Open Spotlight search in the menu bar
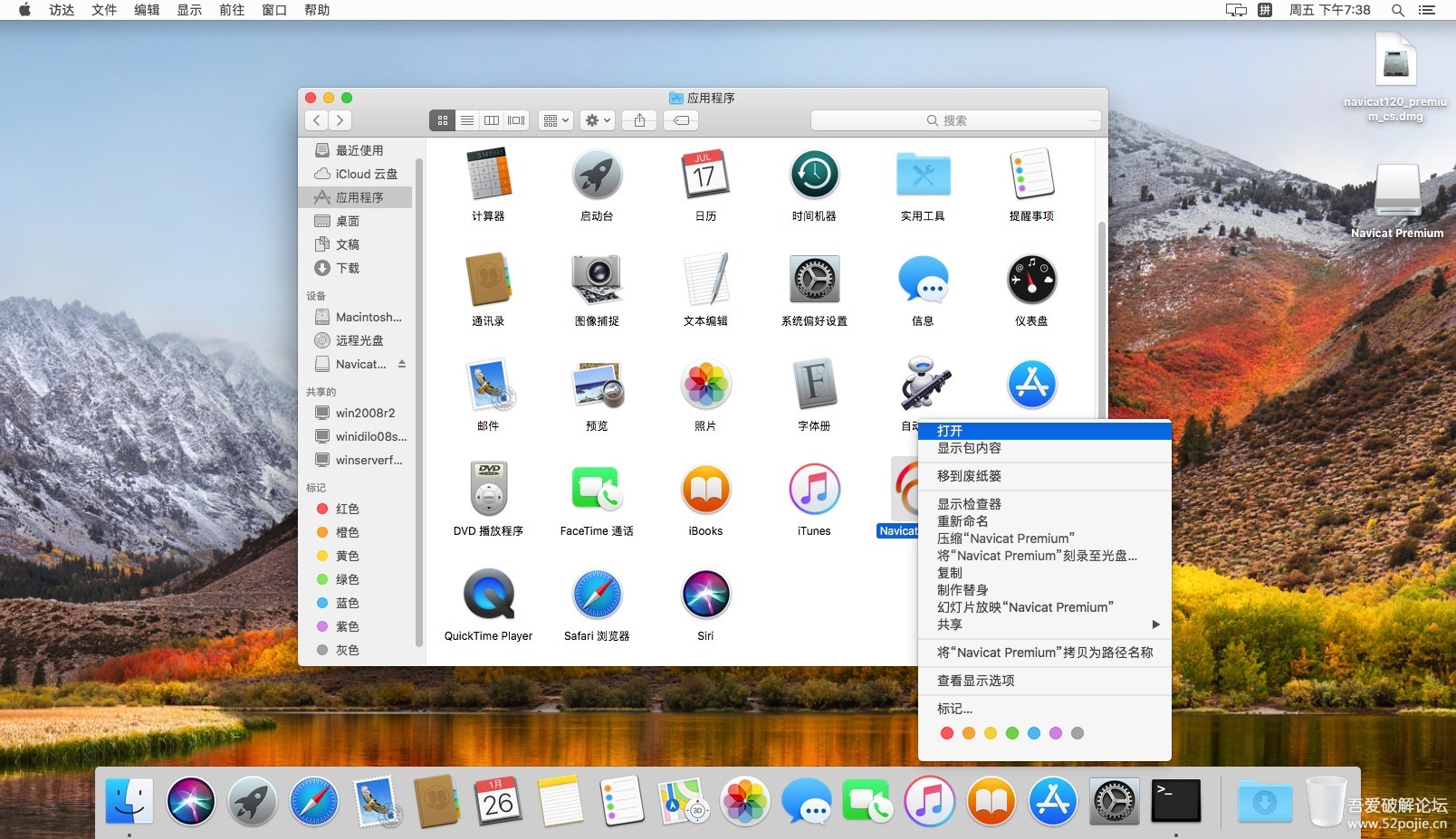Screen dimensions: 1456x839 click(x=1398, y=10)
